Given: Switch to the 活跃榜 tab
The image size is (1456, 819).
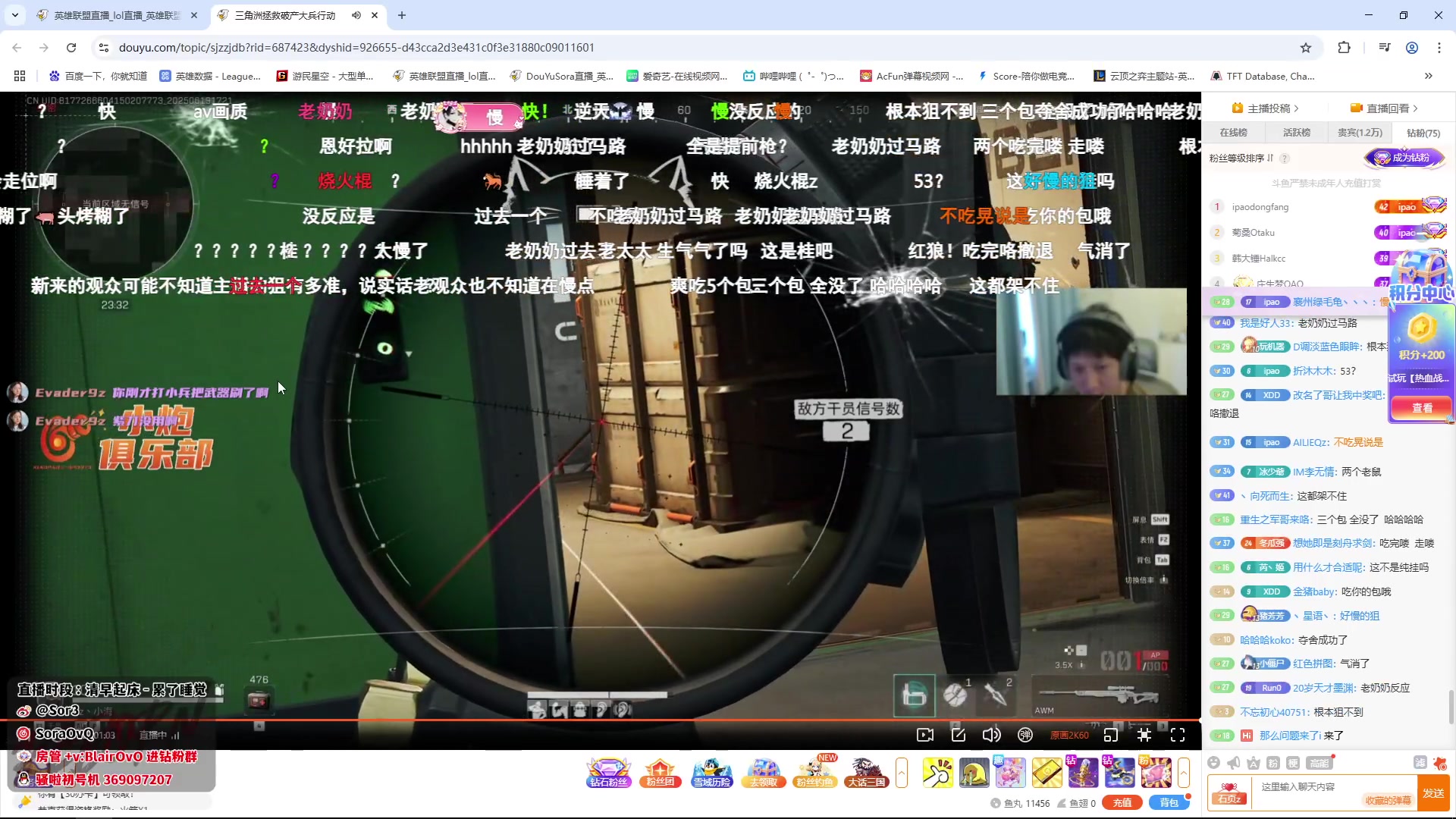Looking at the screenshot, I should point(1296,133).
